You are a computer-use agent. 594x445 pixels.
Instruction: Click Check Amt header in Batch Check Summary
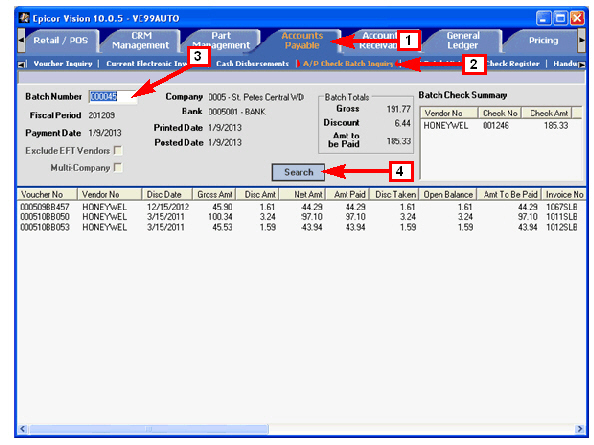click(547, 113)
